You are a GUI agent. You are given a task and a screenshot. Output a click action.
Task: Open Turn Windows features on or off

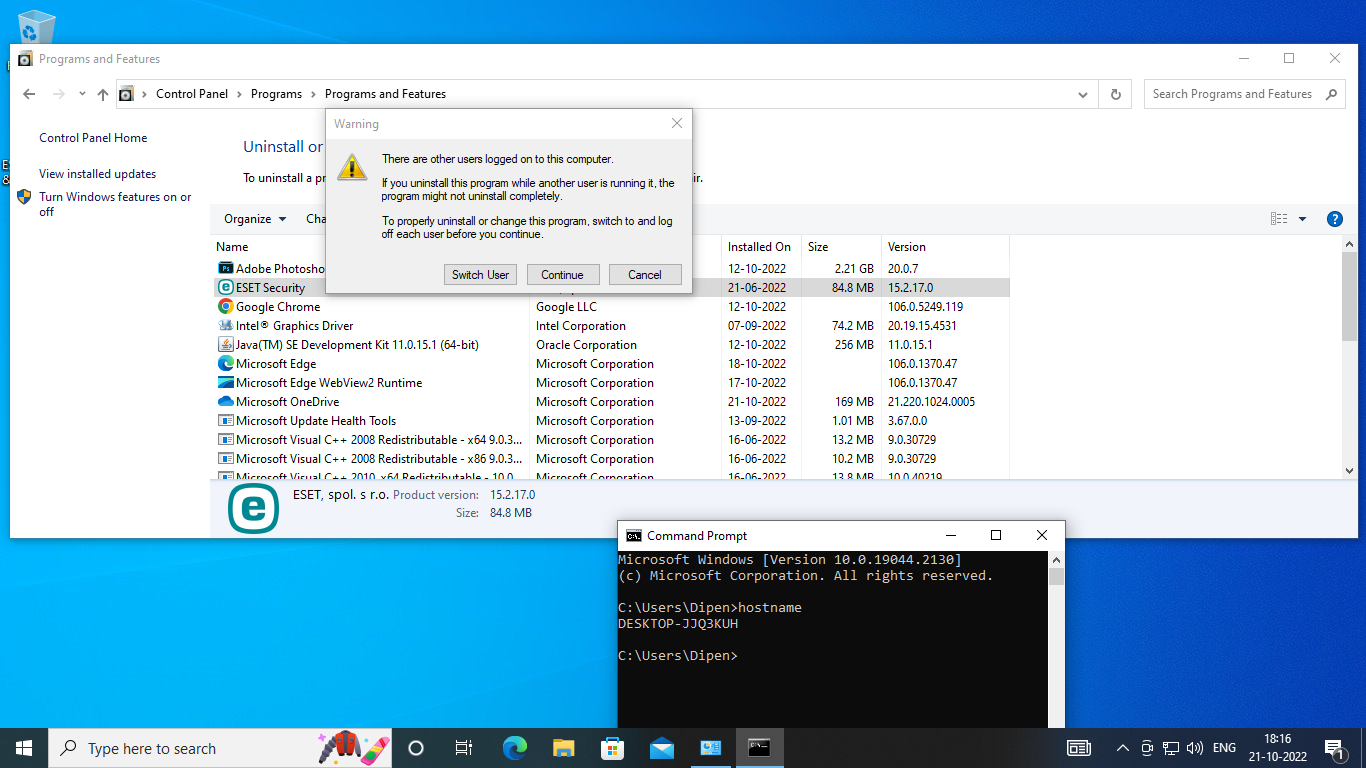115,204
